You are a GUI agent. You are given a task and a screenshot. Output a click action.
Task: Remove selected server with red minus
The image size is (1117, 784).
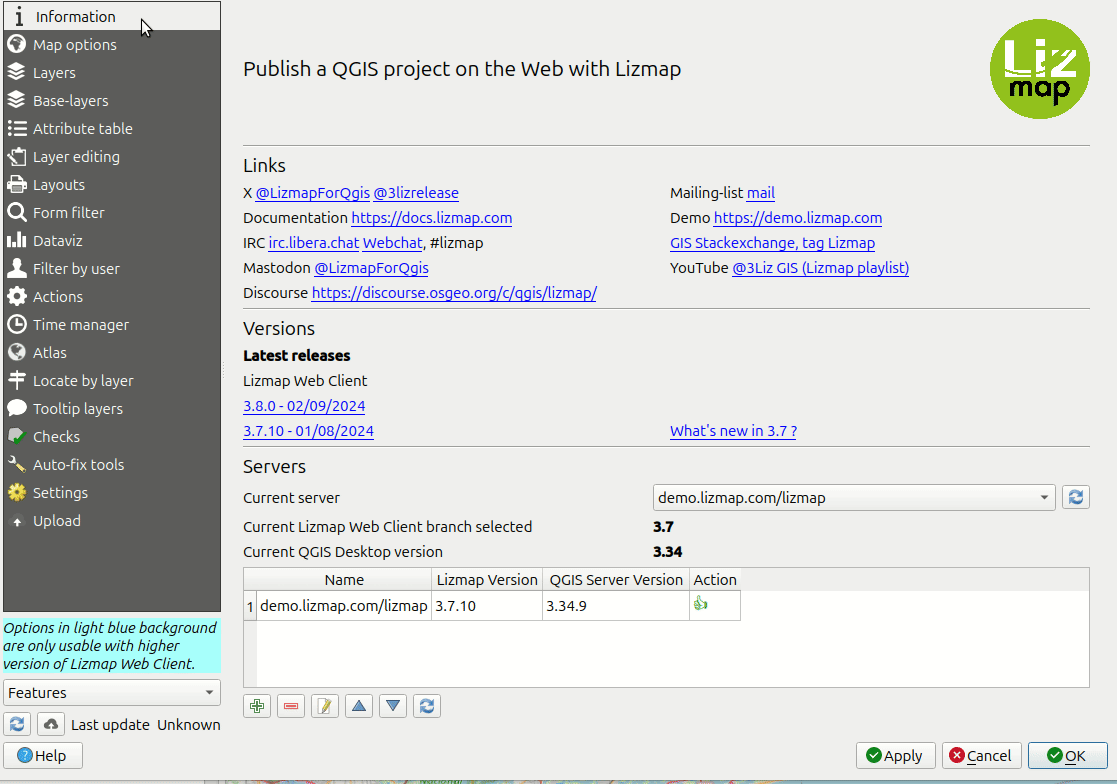[291, 706]
